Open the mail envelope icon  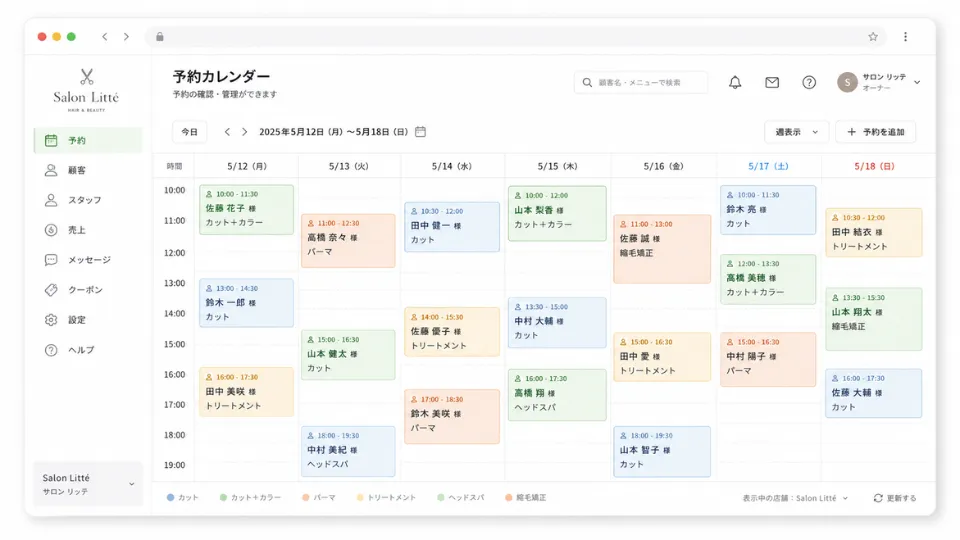[772, 82]
